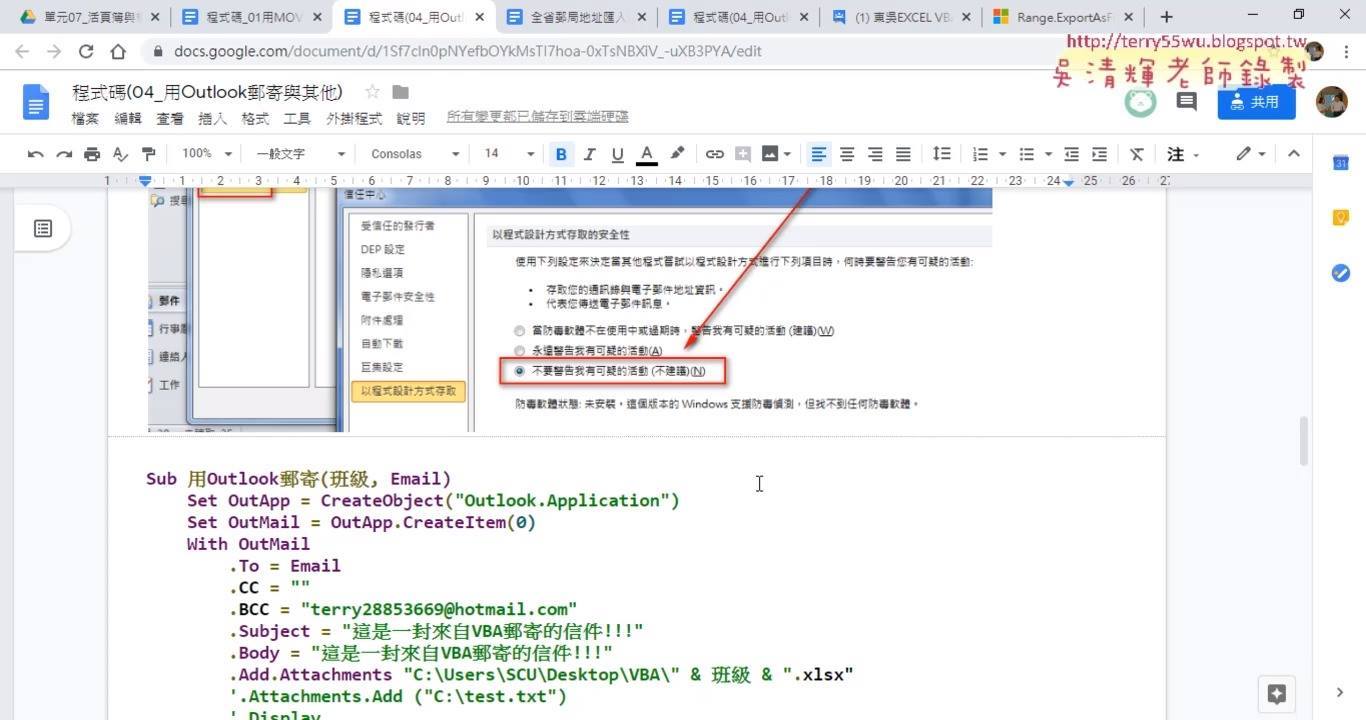This screenshot has width=1366, height=720.
Task: Expand the numbered list style arrow
Action: click(1001, 154)
